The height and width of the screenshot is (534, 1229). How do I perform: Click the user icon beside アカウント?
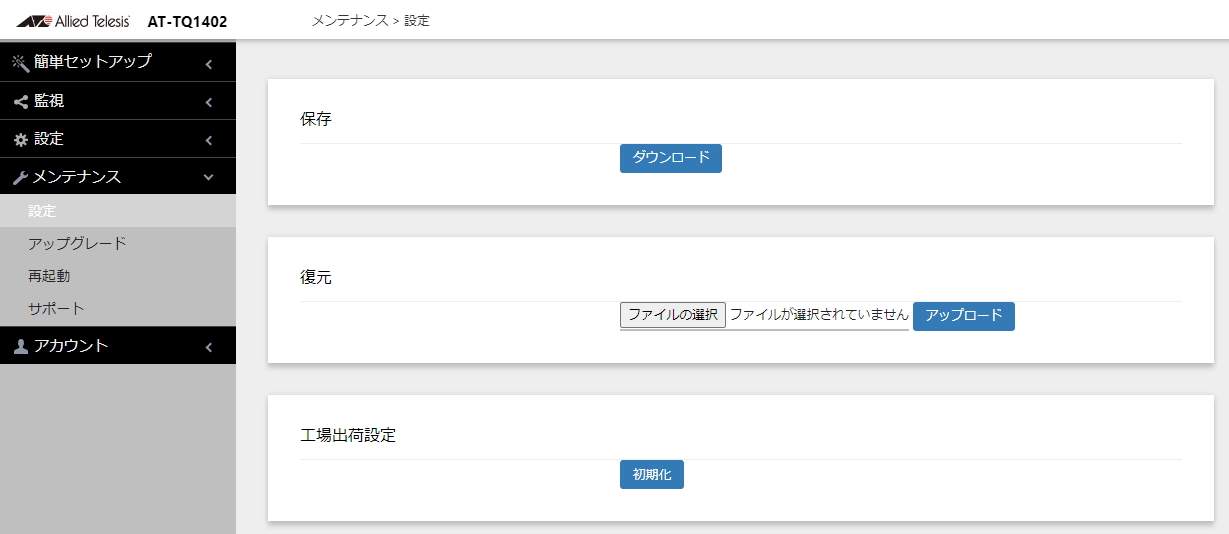point(20,347)
